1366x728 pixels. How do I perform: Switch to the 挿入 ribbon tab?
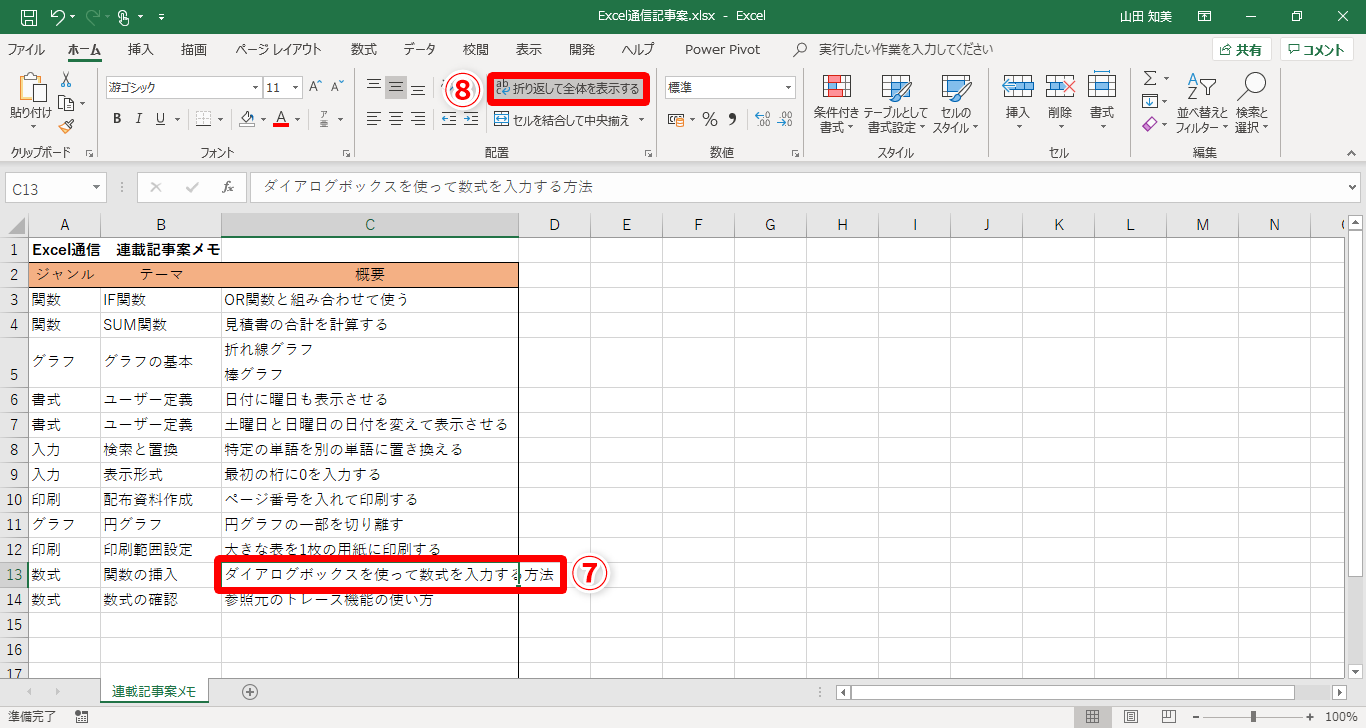[x=141, y=49]
